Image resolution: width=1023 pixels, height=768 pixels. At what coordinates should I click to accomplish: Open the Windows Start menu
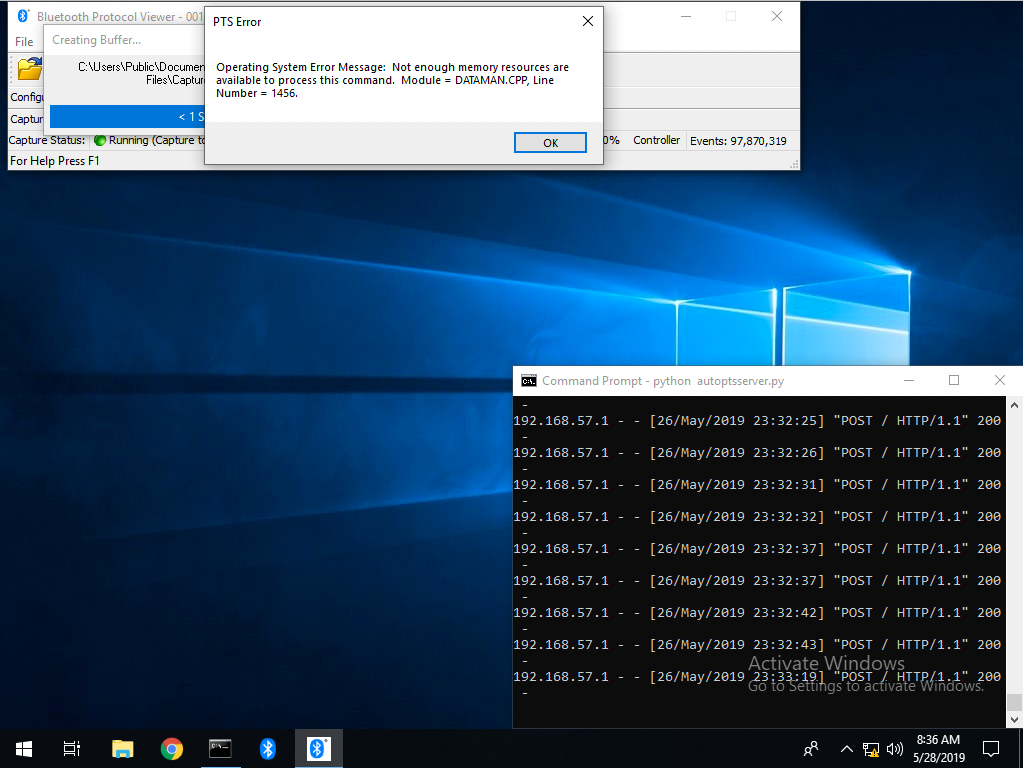pyautogui.click(x=22, y=748)
